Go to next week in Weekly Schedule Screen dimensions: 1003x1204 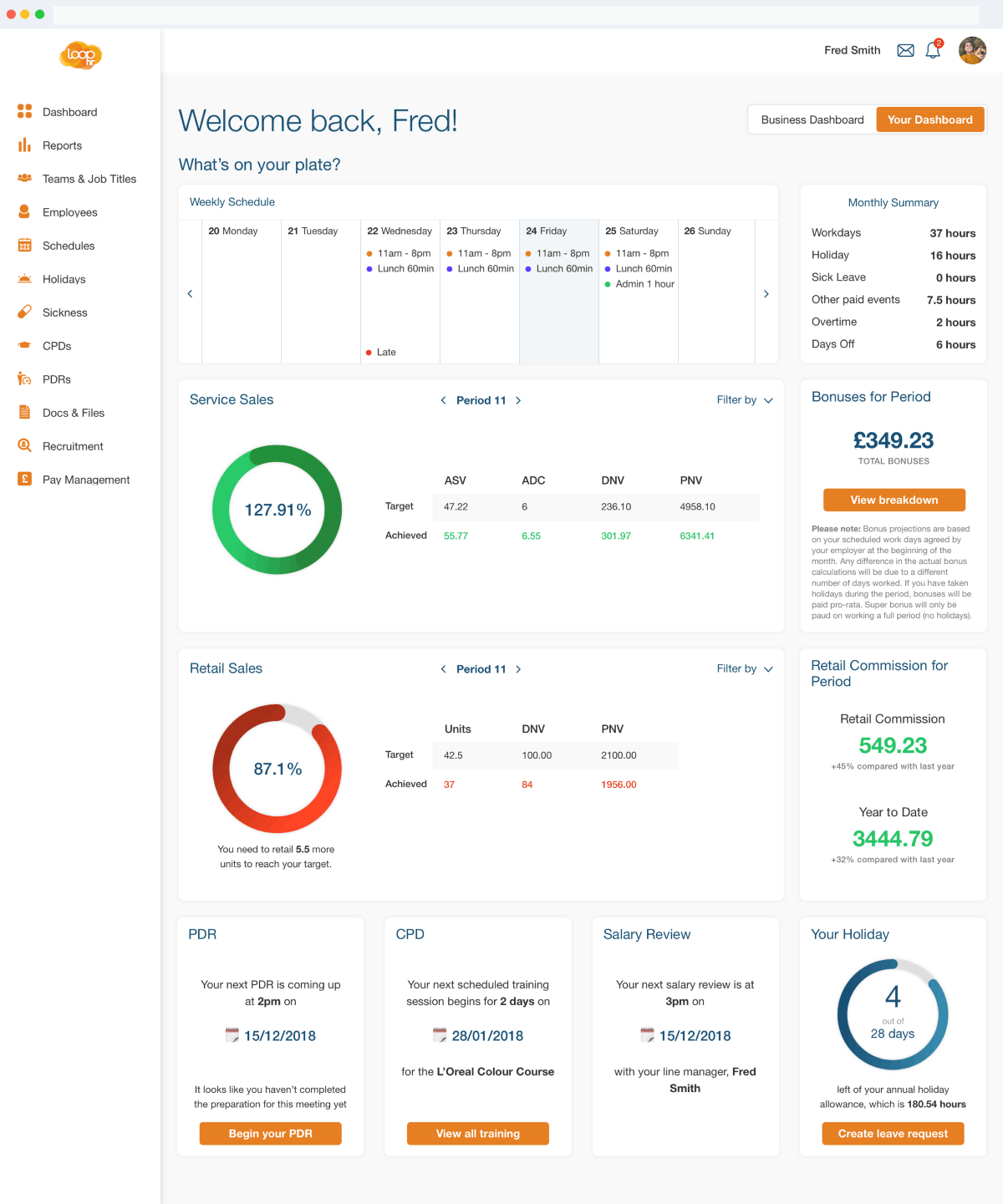(x=766, y=294)
